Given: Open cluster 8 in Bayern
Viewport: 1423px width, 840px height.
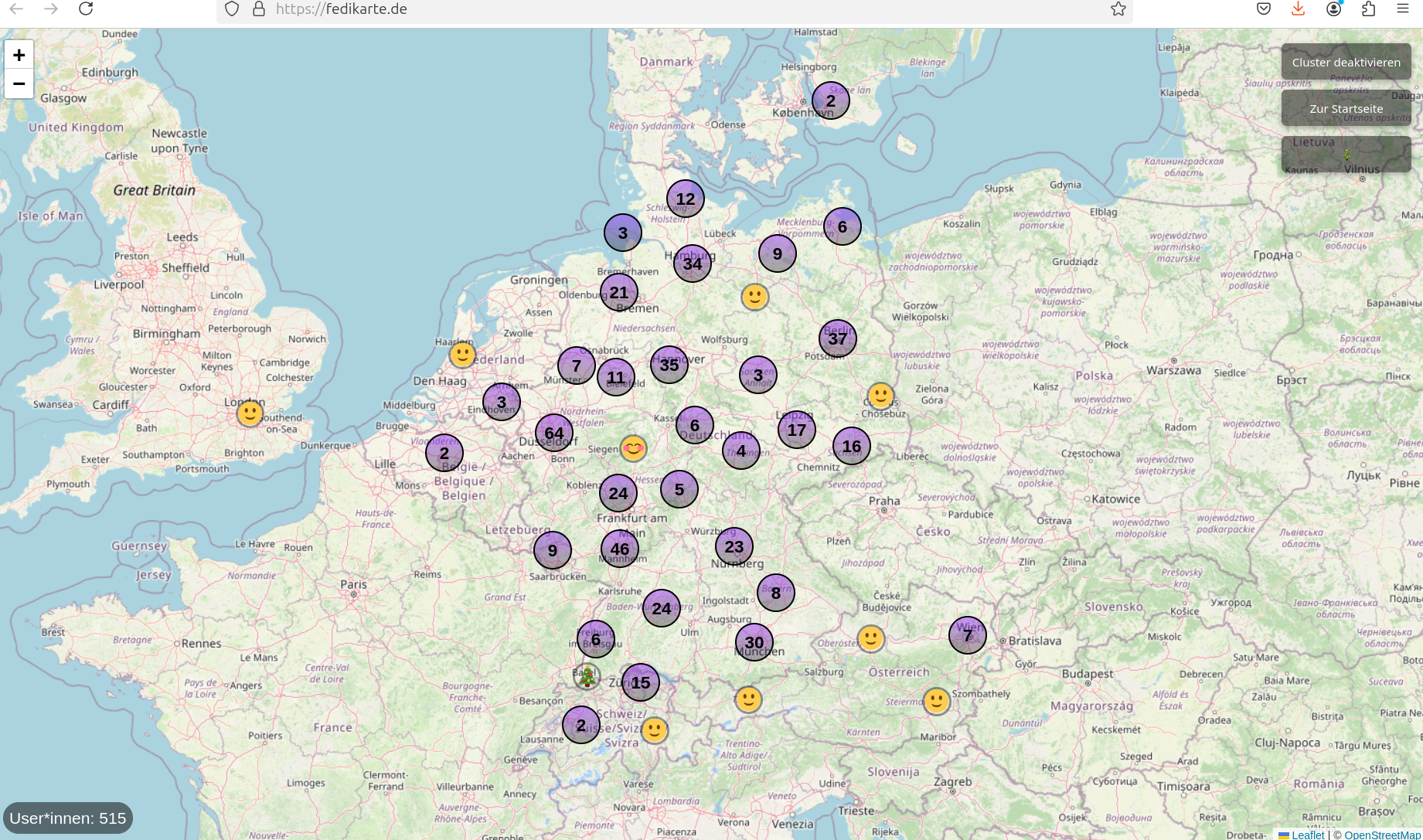Looking at the screenshot, I should 776,593.
